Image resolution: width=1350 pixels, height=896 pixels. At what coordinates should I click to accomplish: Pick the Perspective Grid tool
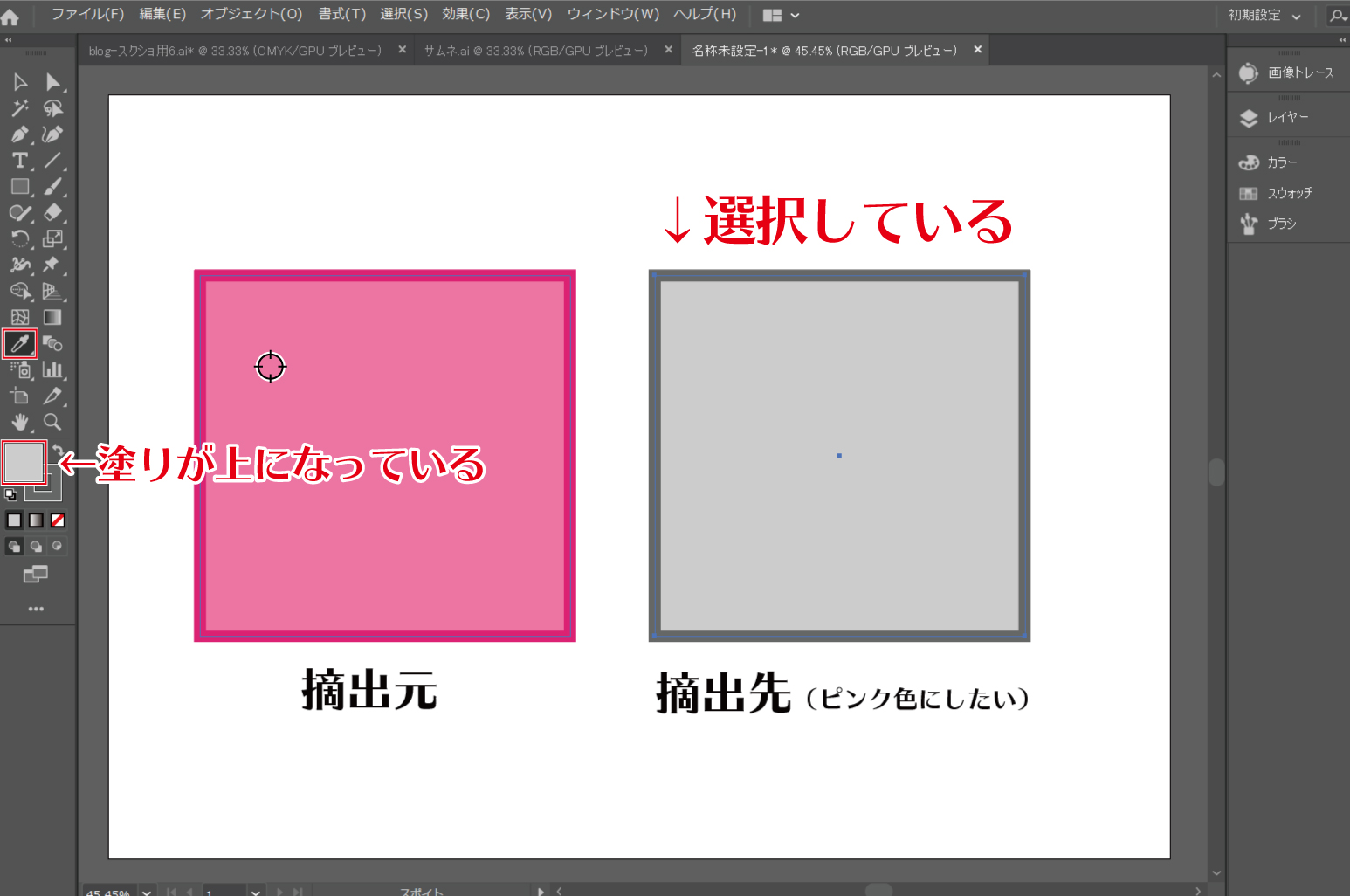tap(53, 291)
